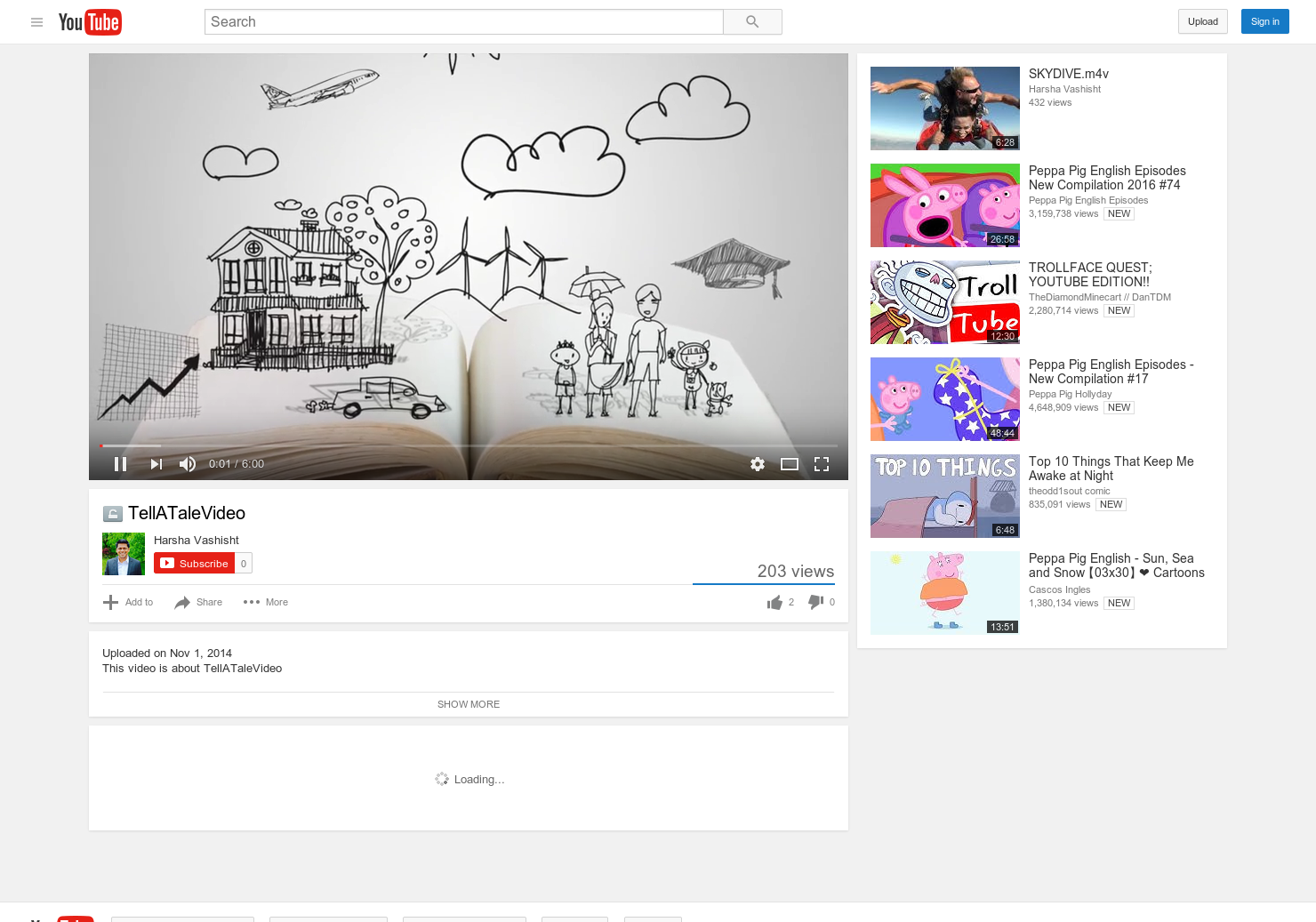Screen dimensions: 1316x922
Task: Expand description with SHOW MORE
Action: point(469,704)
